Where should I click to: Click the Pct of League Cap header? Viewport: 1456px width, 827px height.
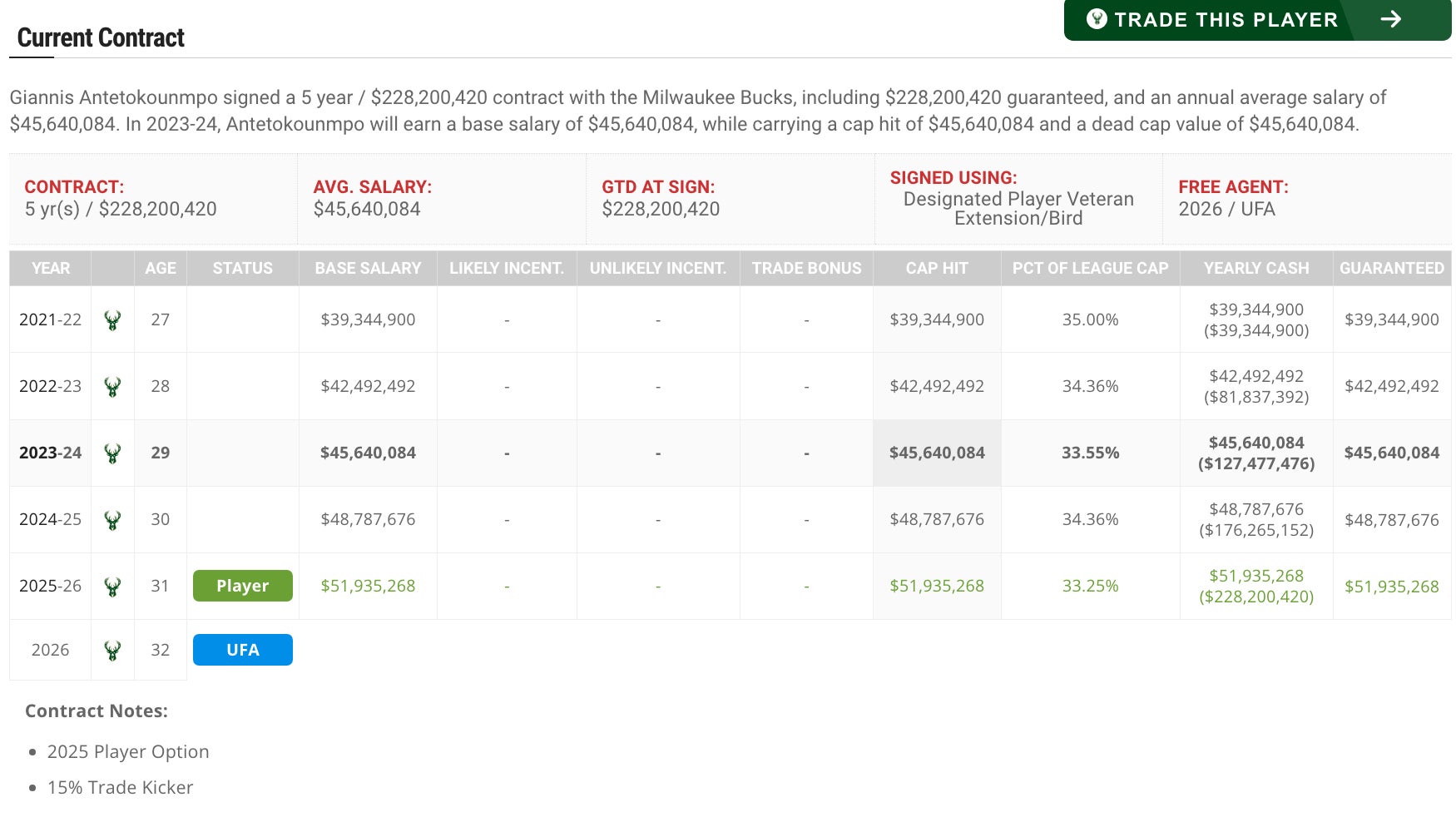pyautogui.click(x=1090, y=268)
